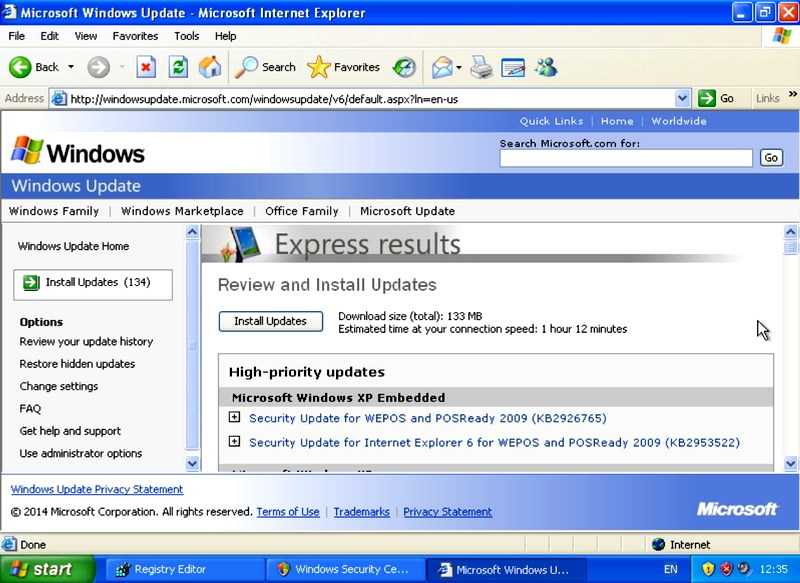The width and height of the screenshot is (800, 583).
Task: Open the Back button history dropdown
Action: tap(71, 67)
